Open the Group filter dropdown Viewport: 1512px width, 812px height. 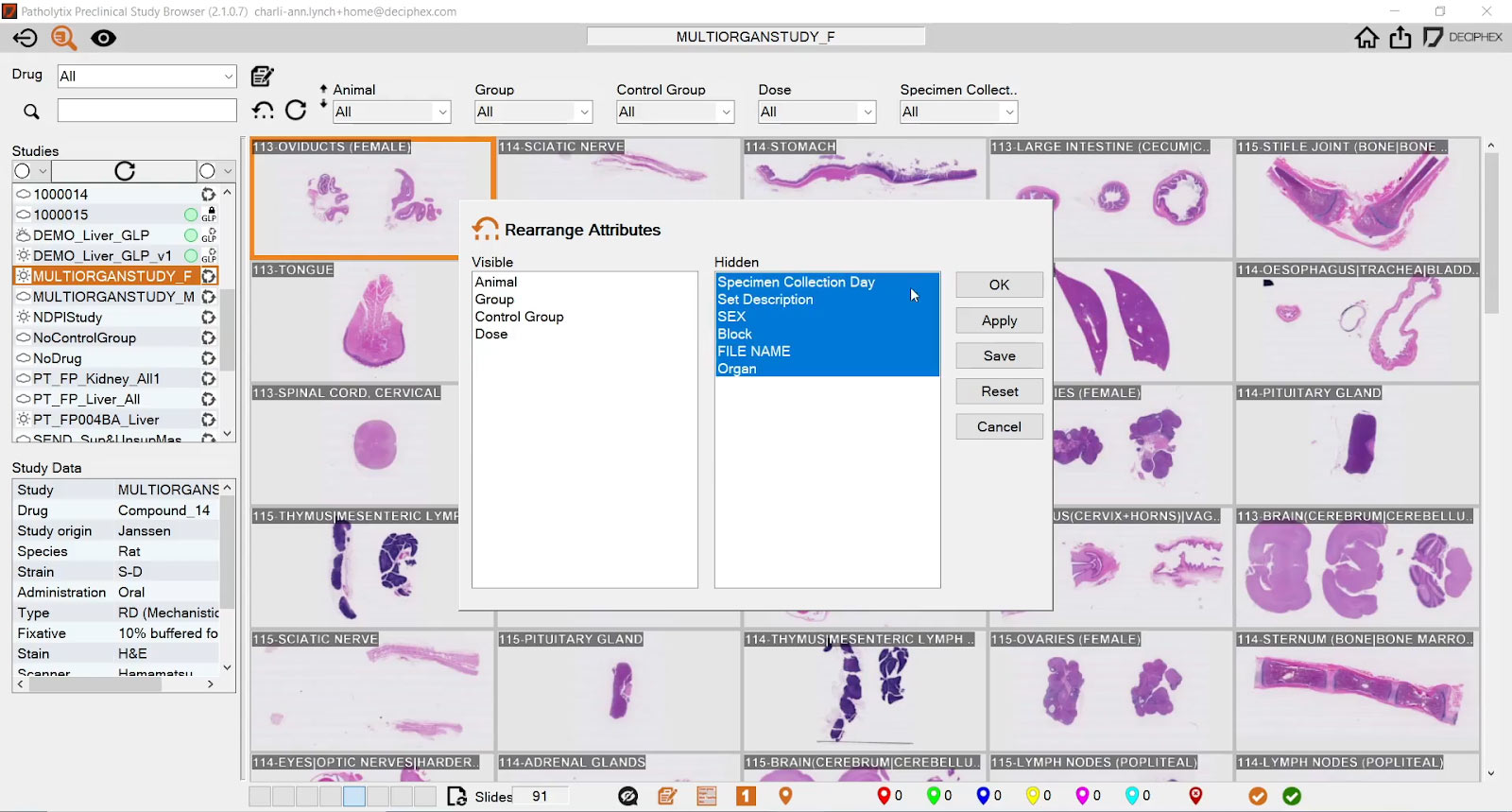(534, 112)
